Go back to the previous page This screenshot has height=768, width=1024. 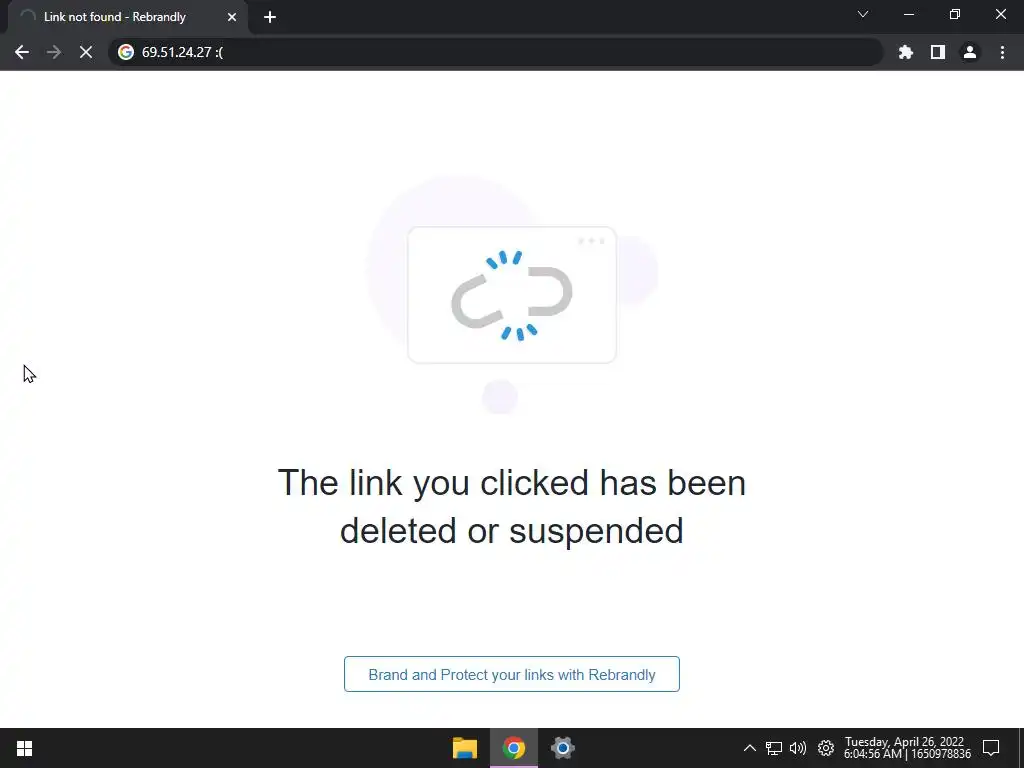22,52
